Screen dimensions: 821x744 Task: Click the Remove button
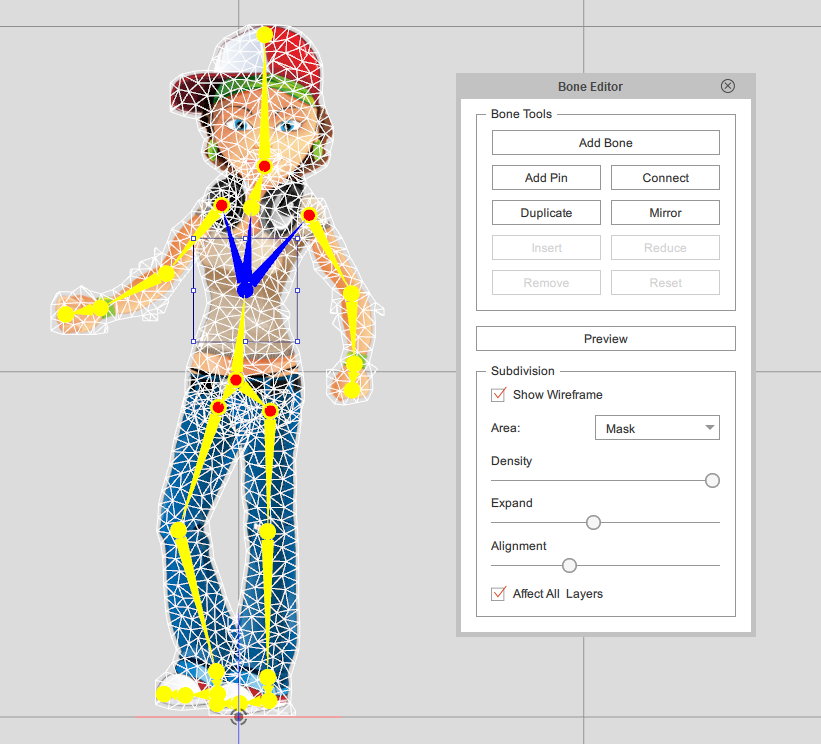(546, 283)
